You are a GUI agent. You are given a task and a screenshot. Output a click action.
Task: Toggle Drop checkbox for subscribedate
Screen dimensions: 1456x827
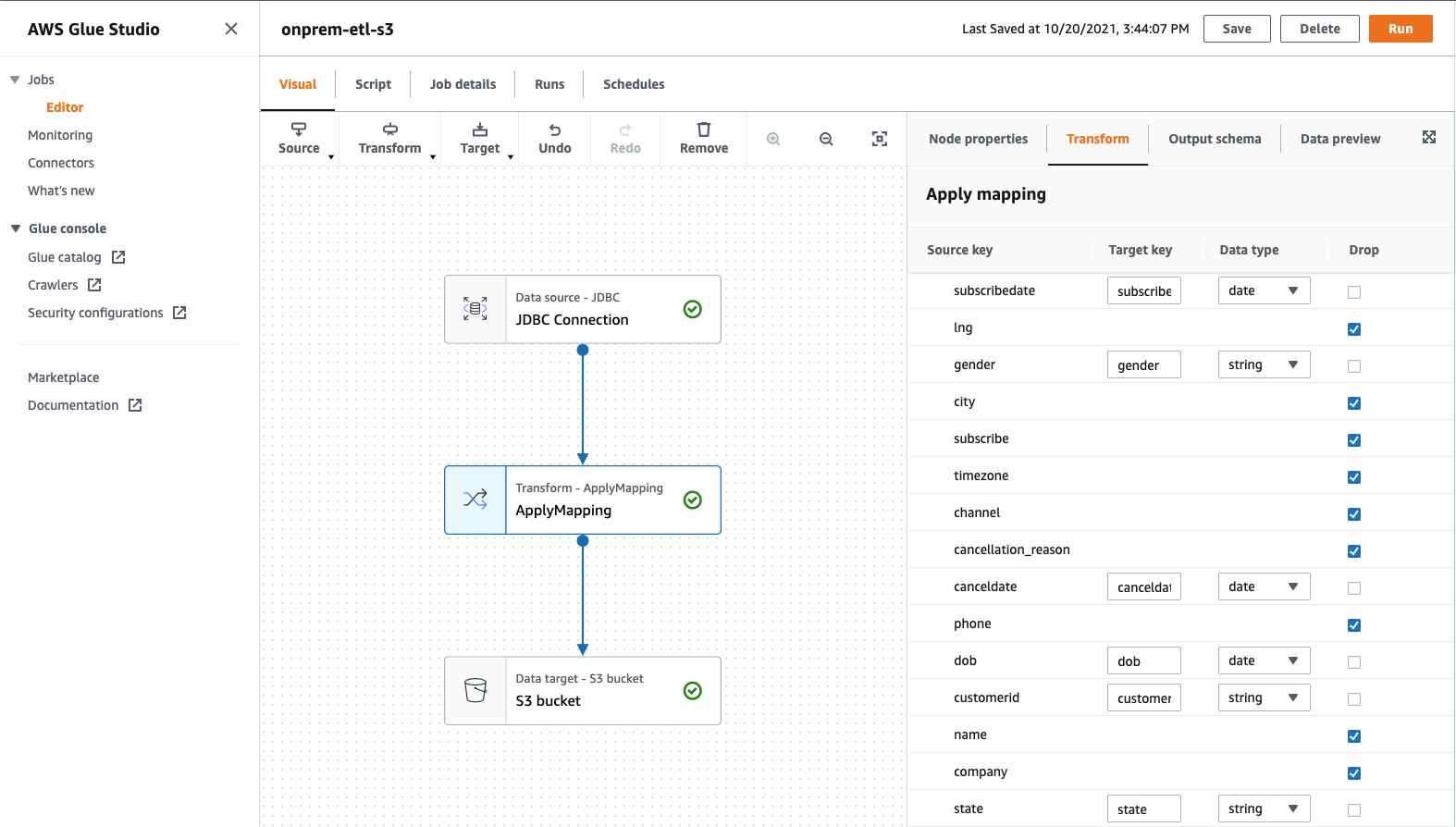[1354, 292]
